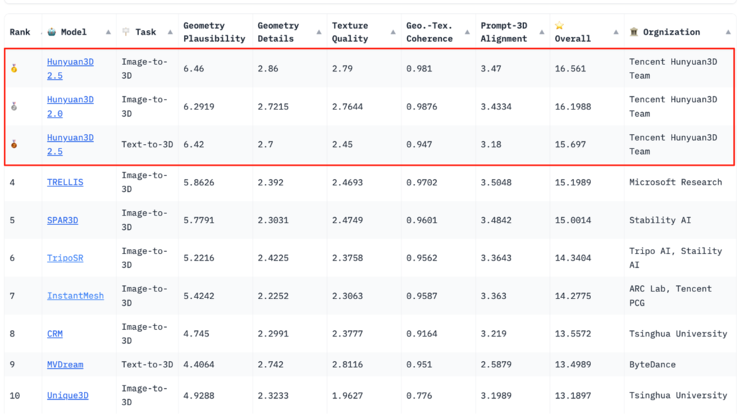Sort by Prompt-3D Alignment column arrows
Viewport: 740px width, 414px height.
coord(541,33)
